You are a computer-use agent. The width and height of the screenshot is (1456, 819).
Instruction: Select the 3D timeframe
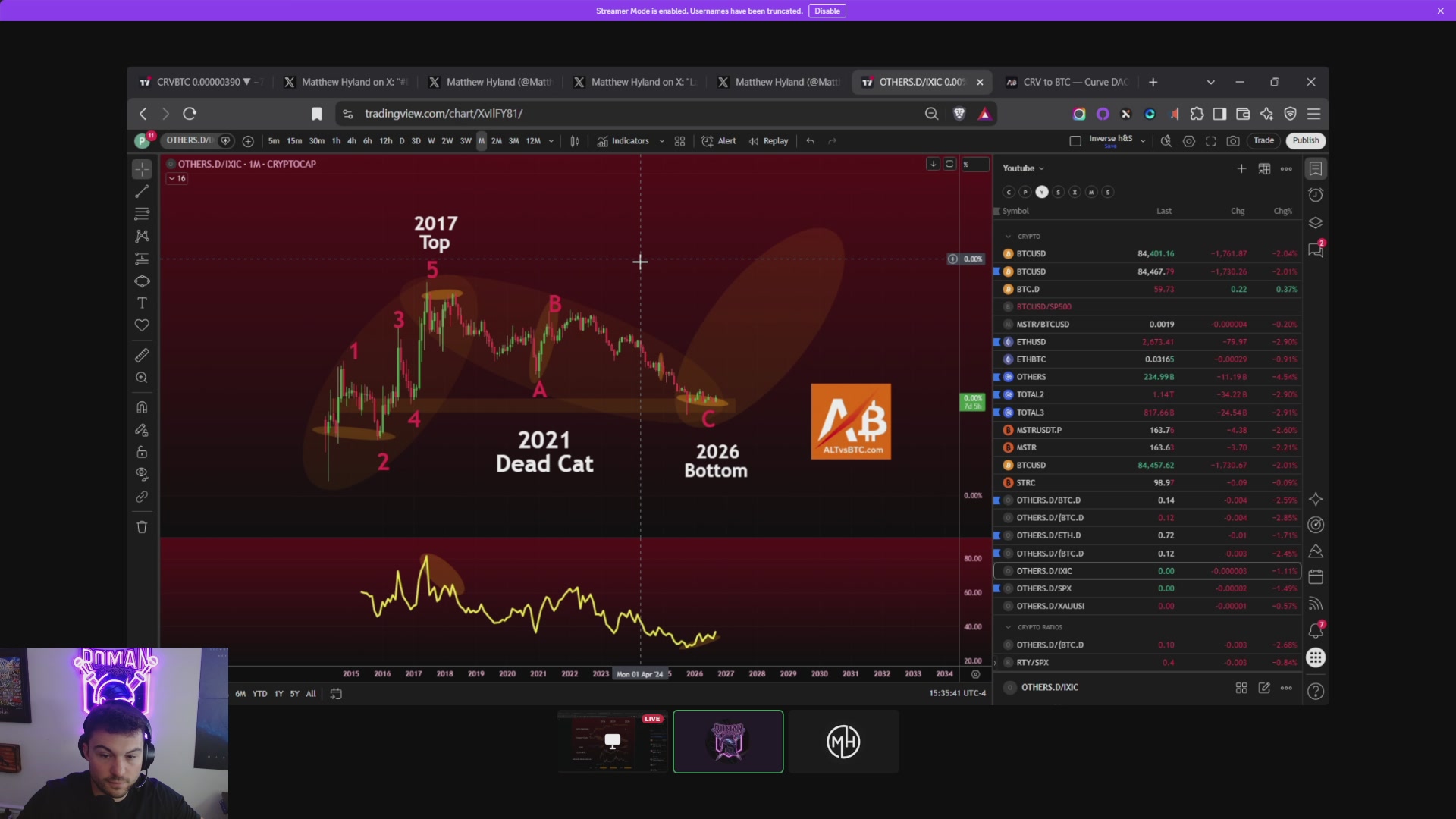[x=416, y=141]
